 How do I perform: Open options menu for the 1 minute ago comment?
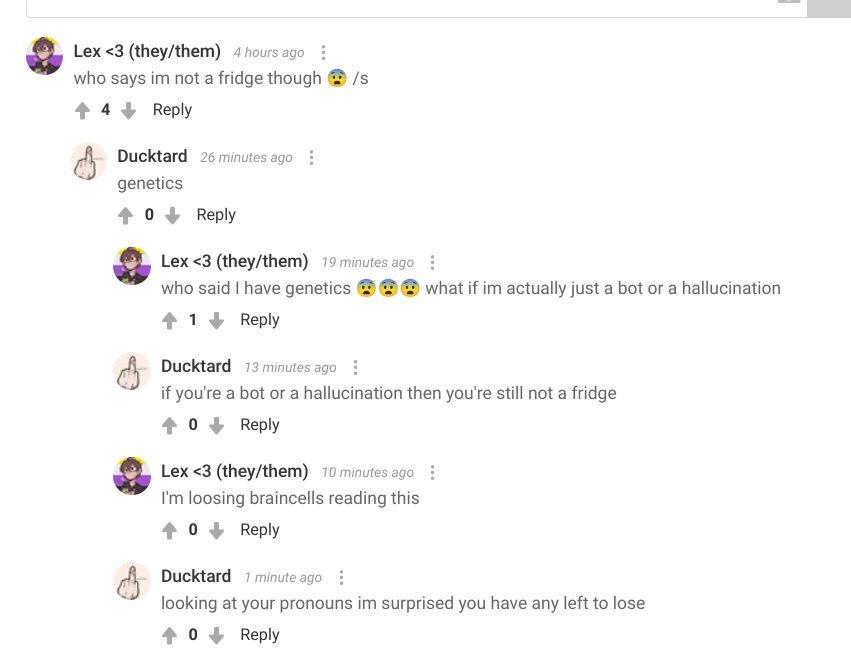[341, 577]
